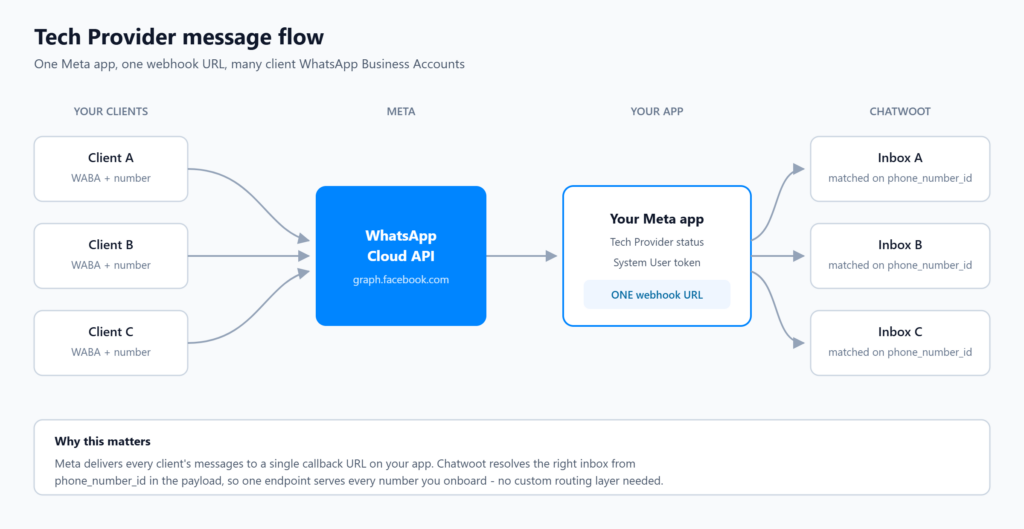Open the Inbox B card
Viewport: 1024px width, 529px height.
(x=900, y=255)
